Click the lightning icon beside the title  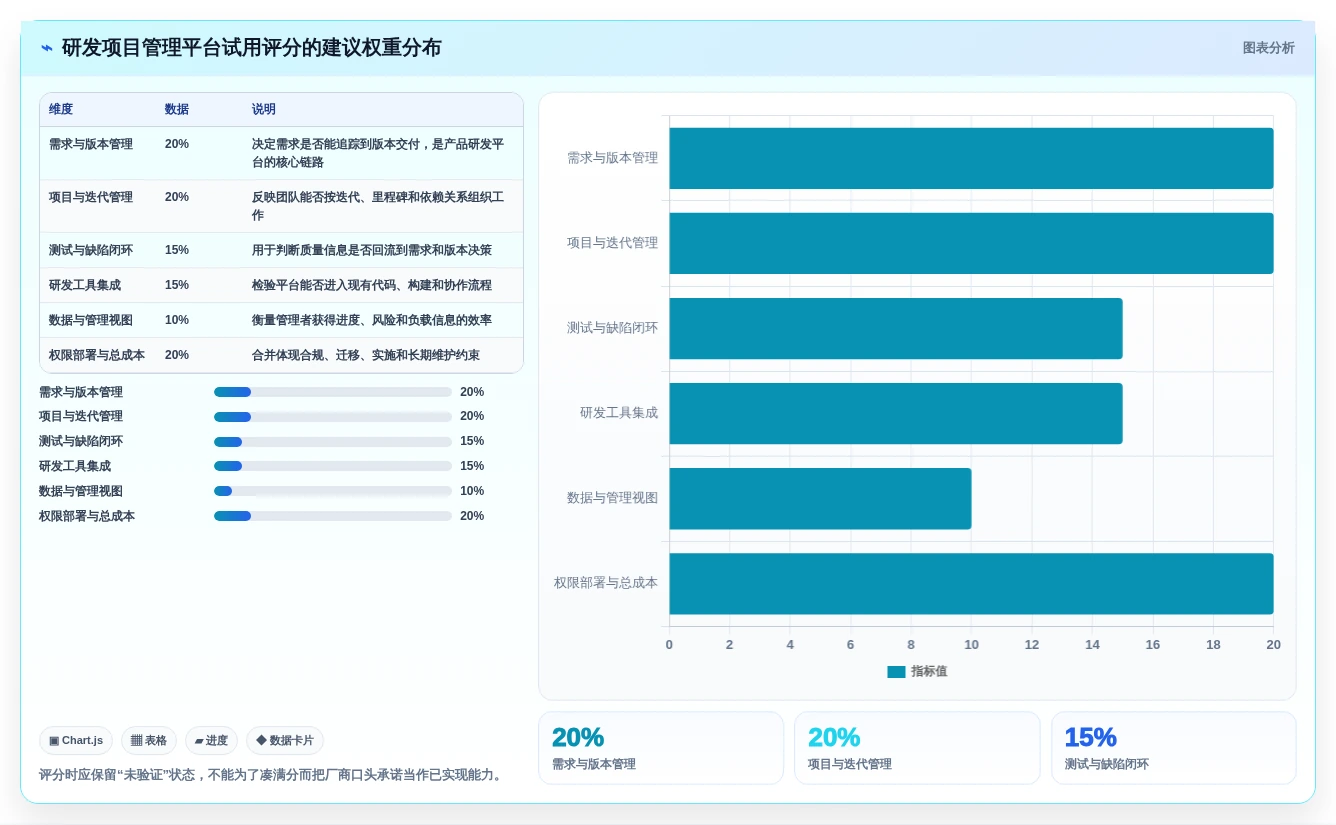47,48
